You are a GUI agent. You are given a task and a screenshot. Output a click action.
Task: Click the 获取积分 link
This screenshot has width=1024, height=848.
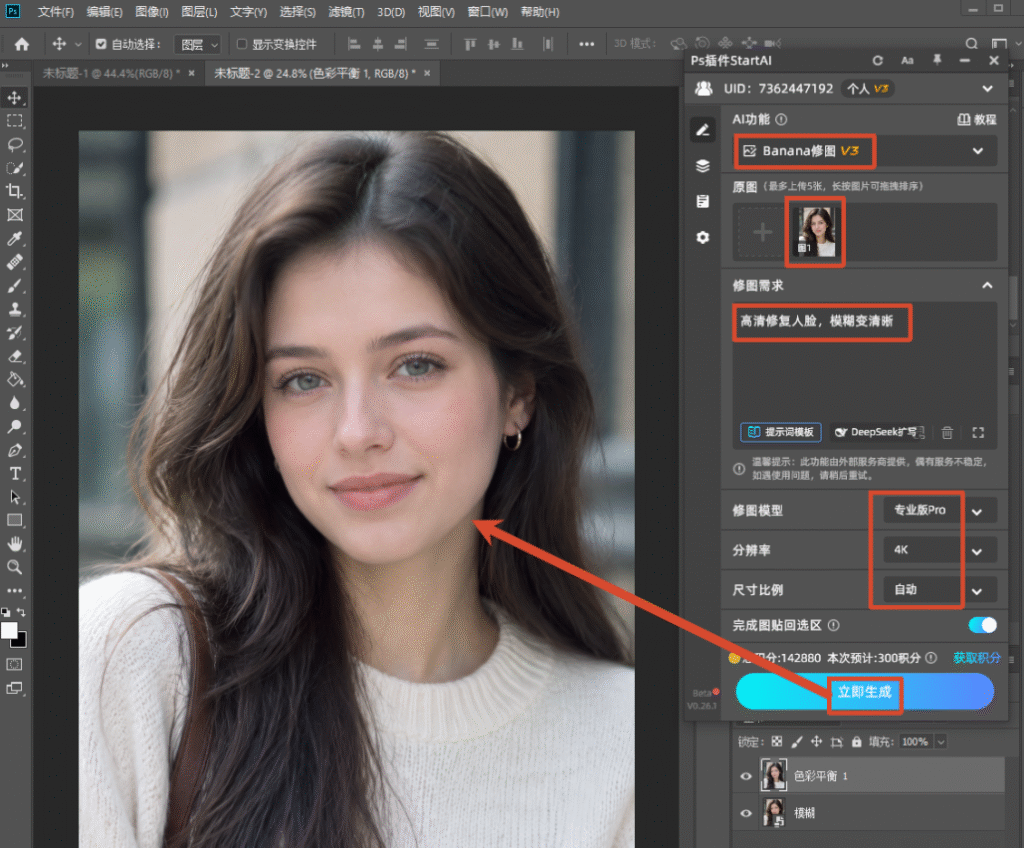click(x=976, y=658)
